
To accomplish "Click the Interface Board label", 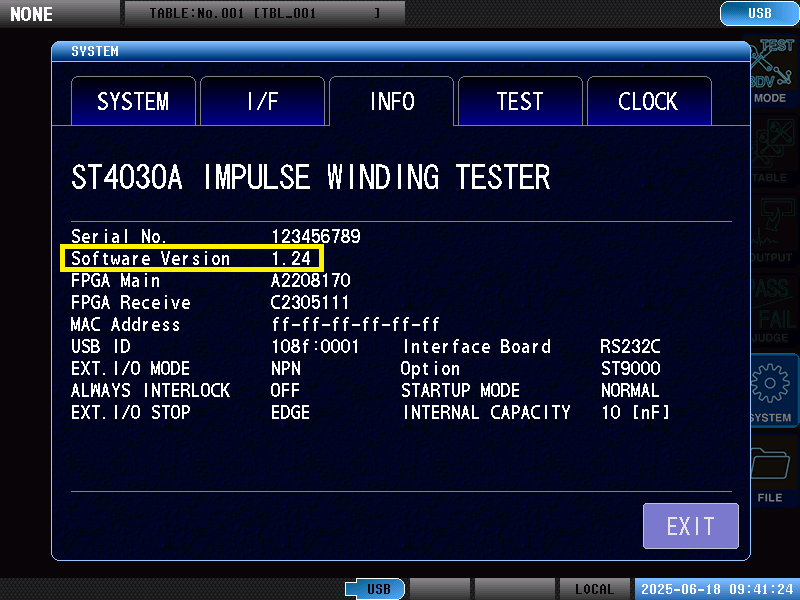I will (477, 346).
